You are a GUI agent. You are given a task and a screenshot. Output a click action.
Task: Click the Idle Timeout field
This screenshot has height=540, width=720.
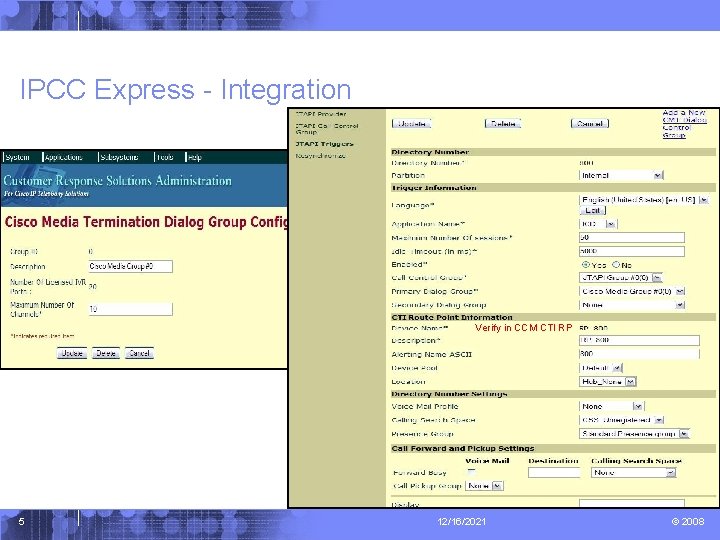[x=632, y=251]
